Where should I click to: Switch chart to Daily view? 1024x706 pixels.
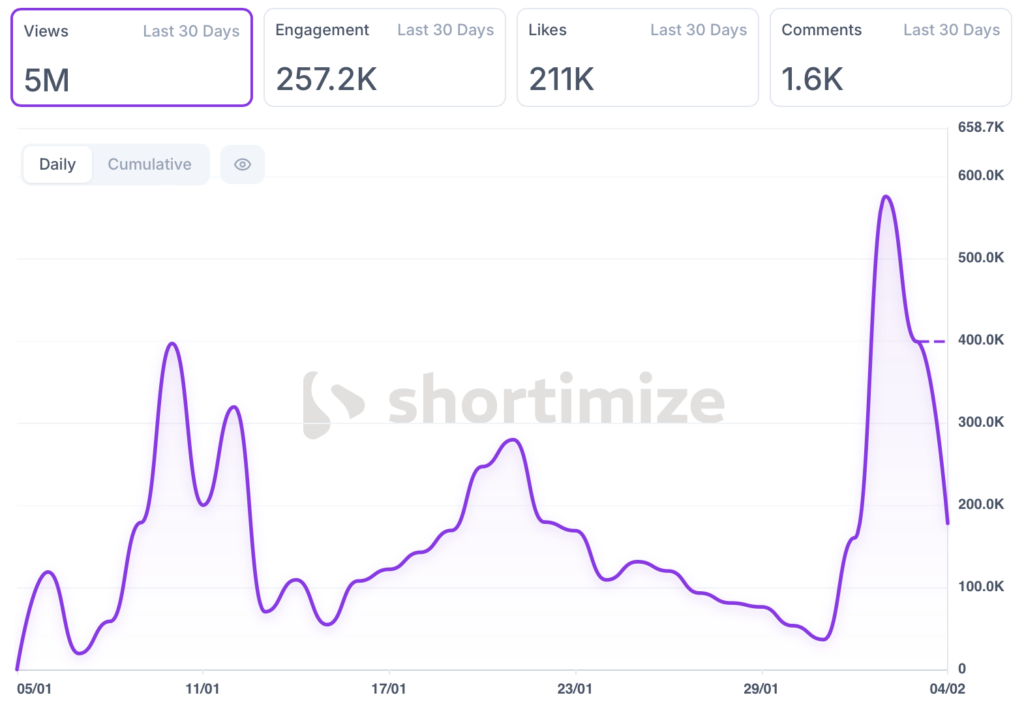tap(57, 165)
